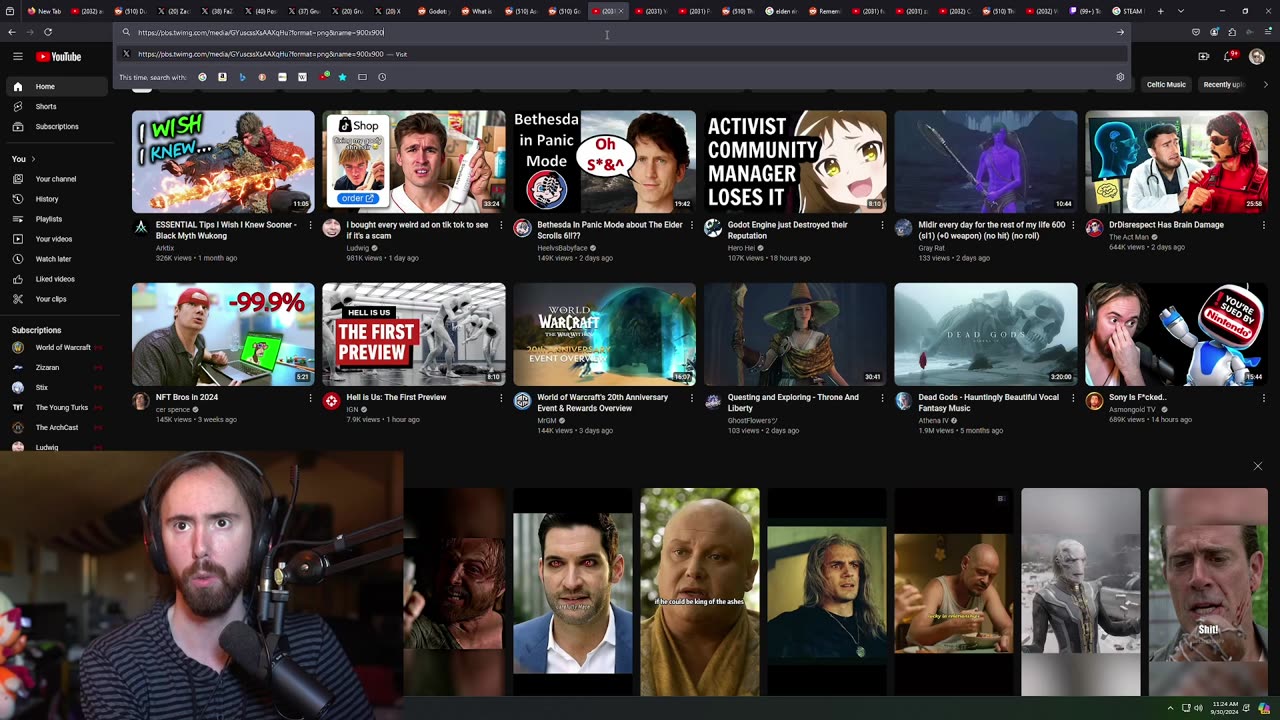Play the Hell is Us First Preview thumbnail
Image resolution: width=1280 pixels, height=720 pixels.
pyautogui.click(x=413, y=334)
